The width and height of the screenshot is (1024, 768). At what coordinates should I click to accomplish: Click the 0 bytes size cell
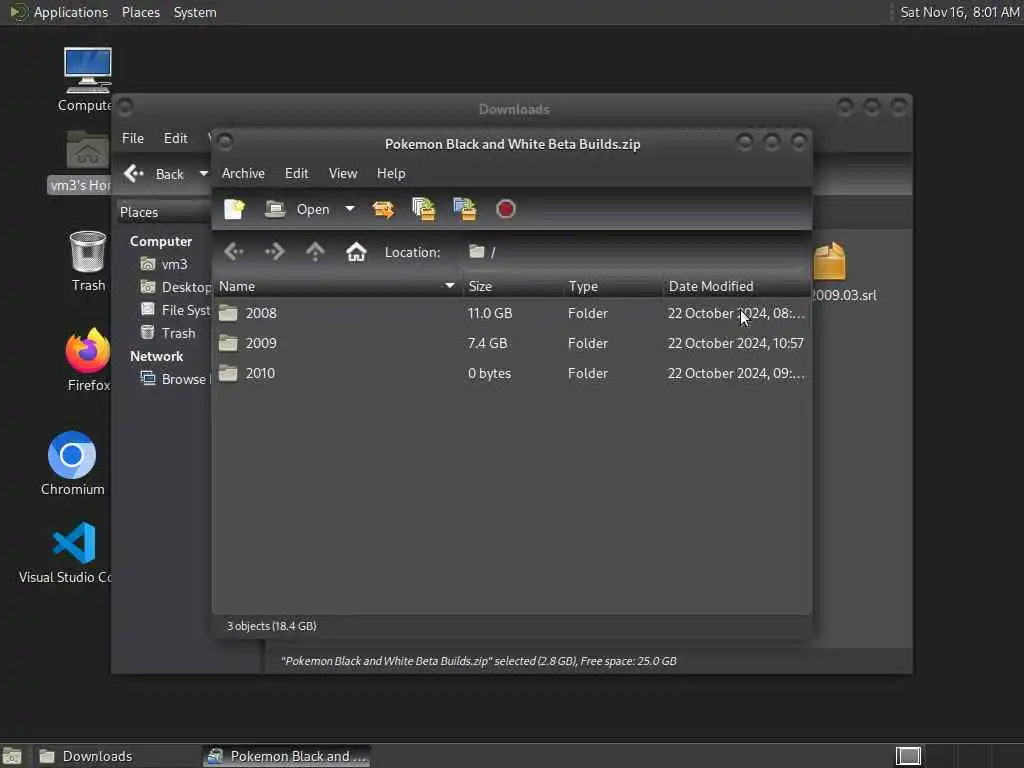click(x=489, y=373)
